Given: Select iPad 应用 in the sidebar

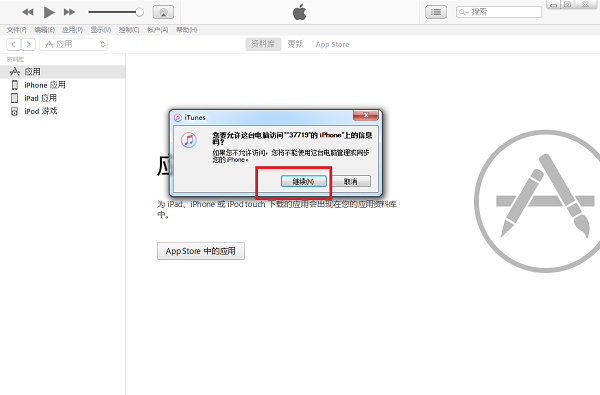Looking at the screenshot, I should pyautogui.click(x=63, y=98).
